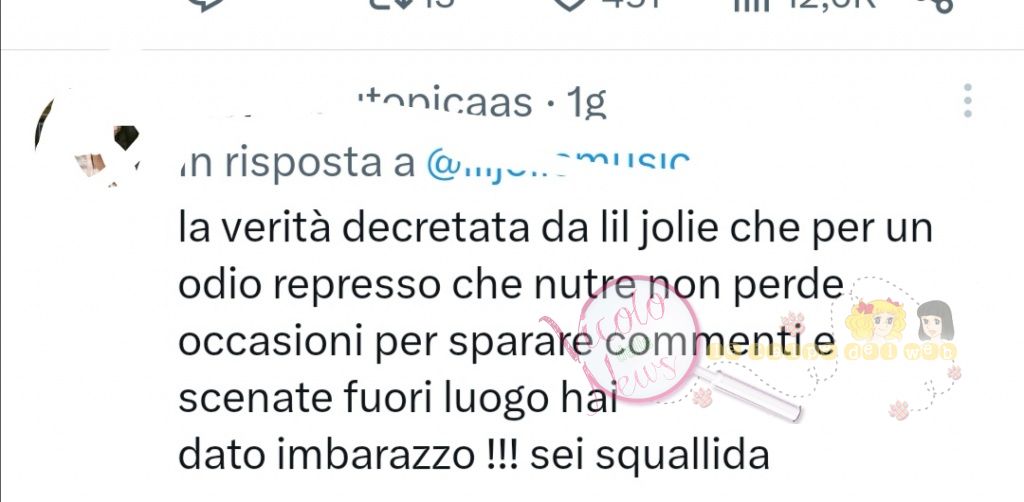Click the retweet arrows icon
The width and height of the screenshot is (1024, 502).
(392, 4)
